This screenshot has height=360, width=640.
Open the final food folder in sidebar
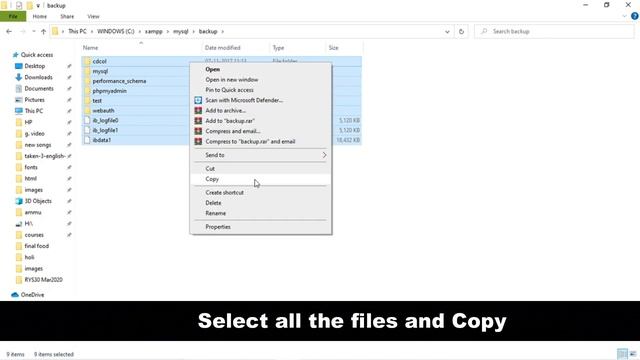[37, 246]
